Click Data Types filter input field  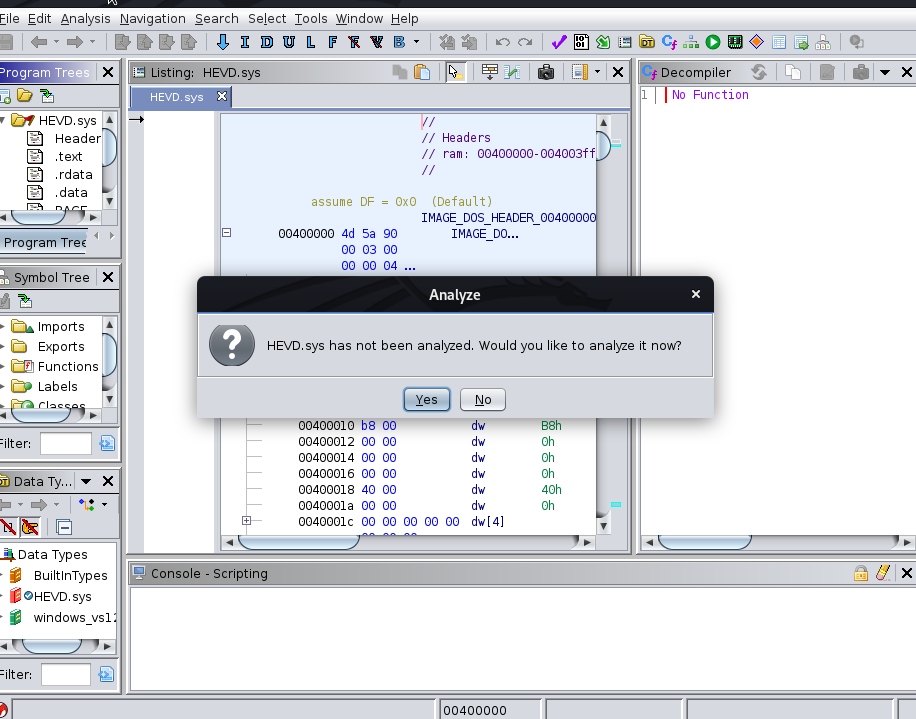click(65, 675)
